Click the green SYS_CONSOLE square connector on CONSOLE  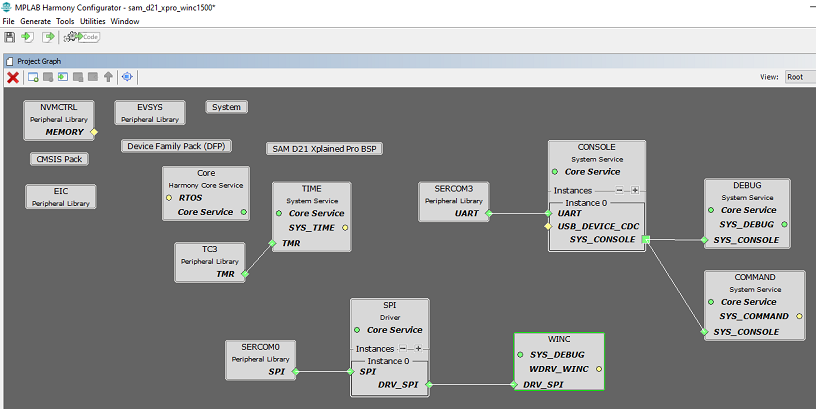pos(647,239)
